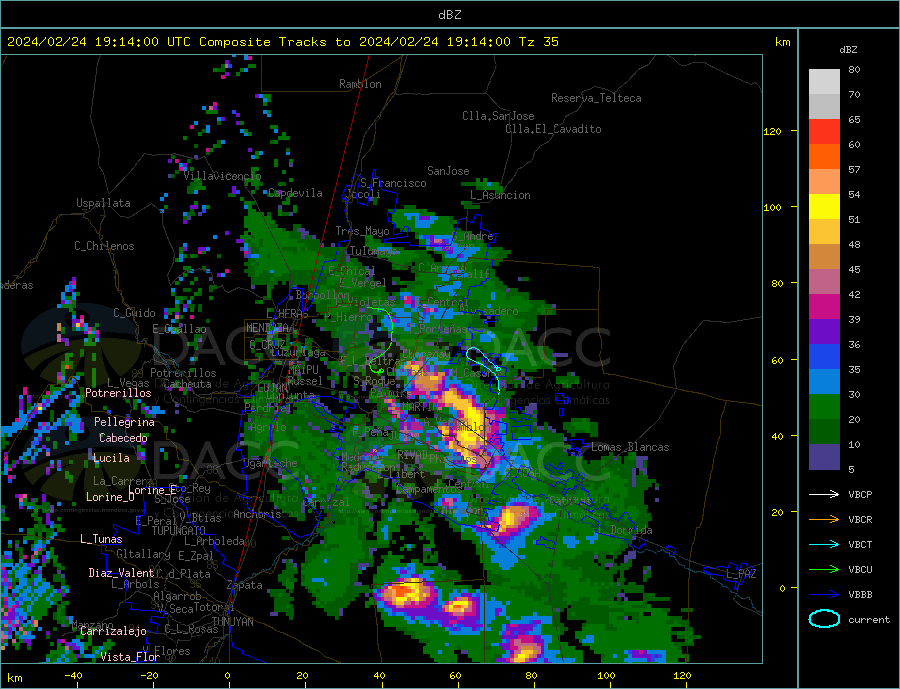
Task: Click the 'Tz 35' text in header
Action: tap(538, 41)
